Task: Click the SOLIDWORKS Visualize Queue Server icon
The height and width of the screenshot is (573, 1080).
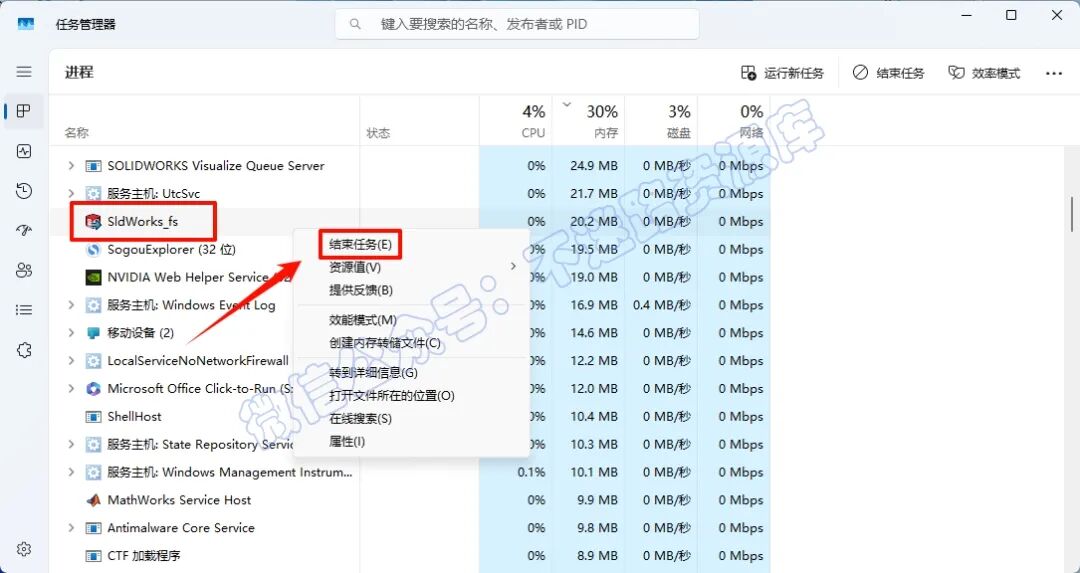Action: coord(92,166)
